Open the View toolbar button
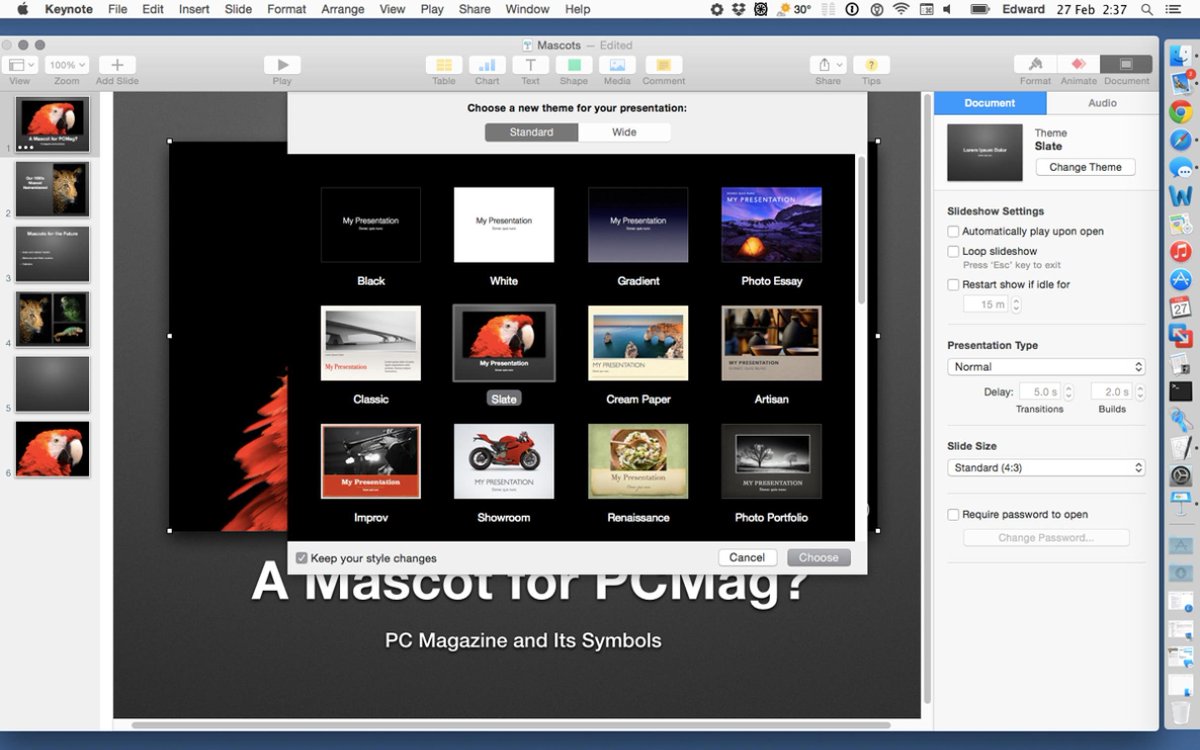Image resolution: width=1200 pixels, height=750 pixels. point(20,65)
